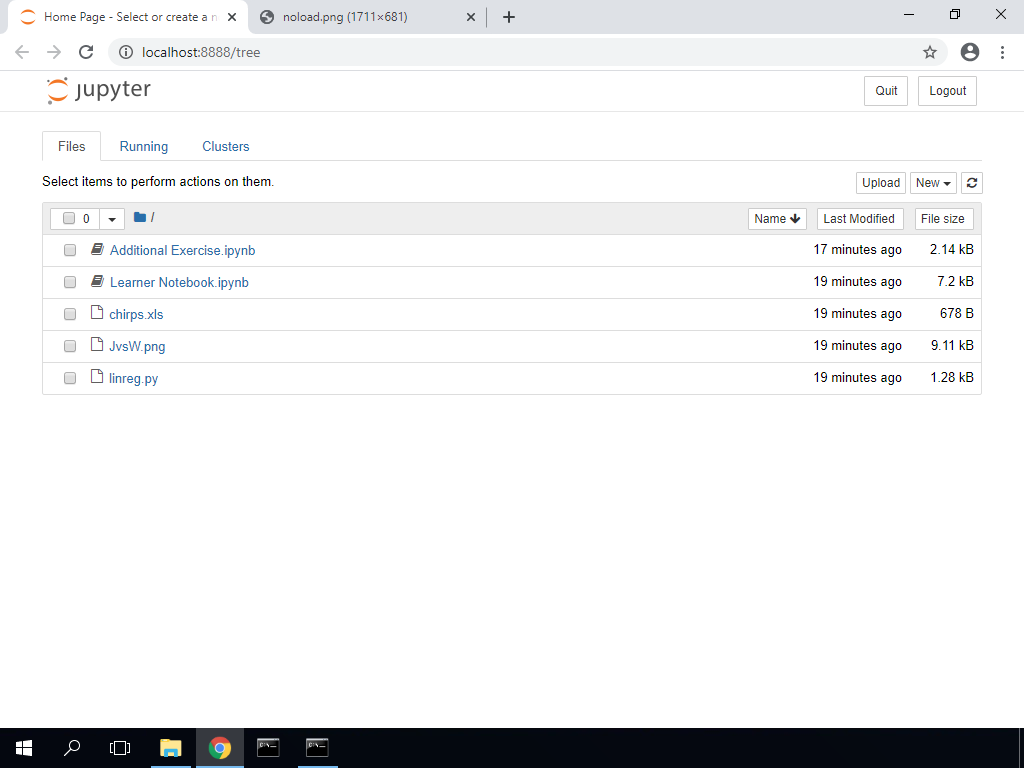This screenshot has width=1024, height=768.
Task: Click the Chrome icon in the taskbar
Action: pos(220,748)
